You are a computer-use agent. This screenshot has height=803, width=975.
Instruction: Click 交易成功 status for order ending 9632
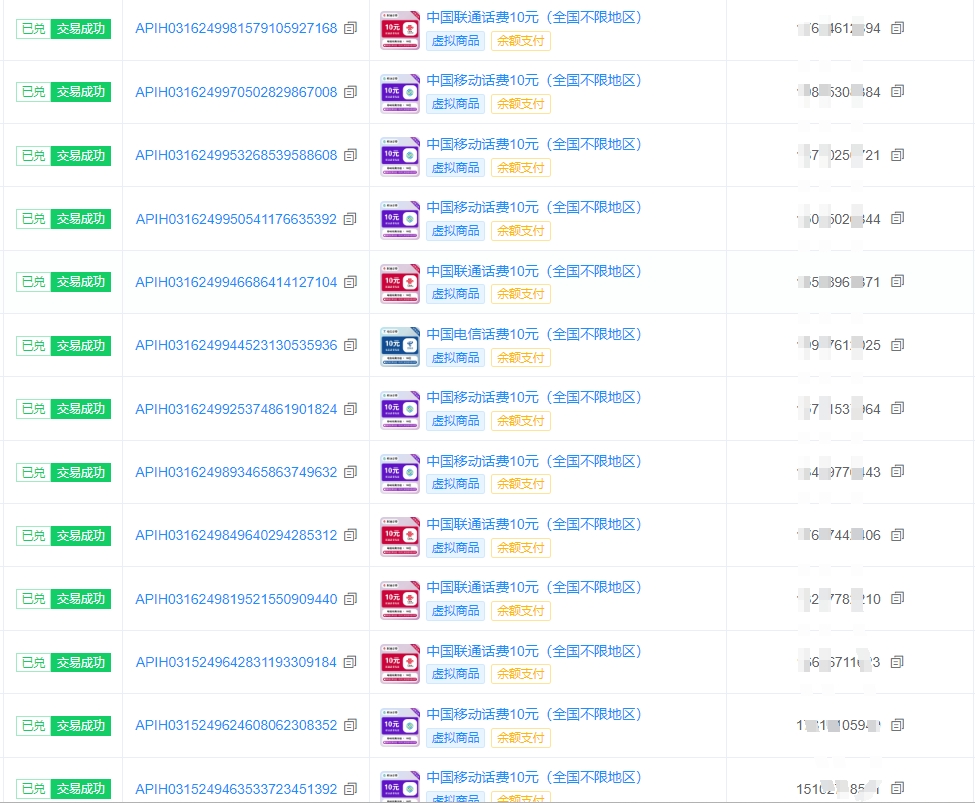[81, 472]
